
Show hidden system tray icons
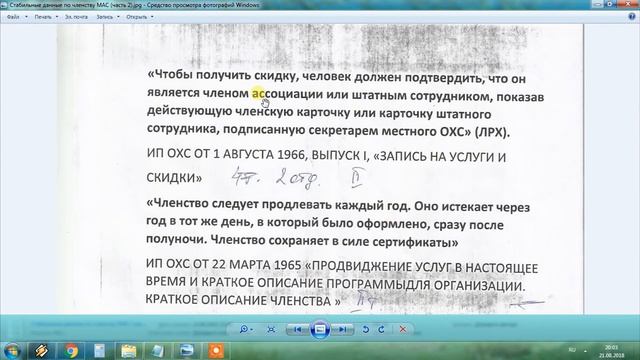click(x=585, y=351)
